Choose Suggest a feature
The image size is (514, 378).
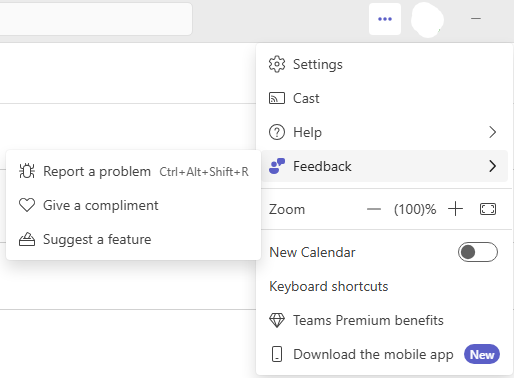coord(133,239)
